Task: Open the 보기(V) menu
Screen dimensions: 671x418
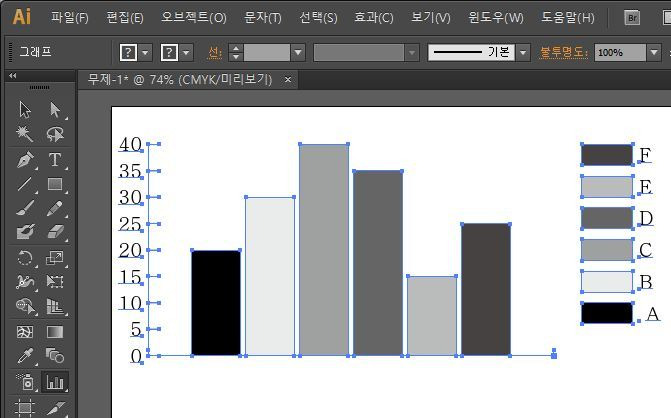Action: click(x=431, y=18)
